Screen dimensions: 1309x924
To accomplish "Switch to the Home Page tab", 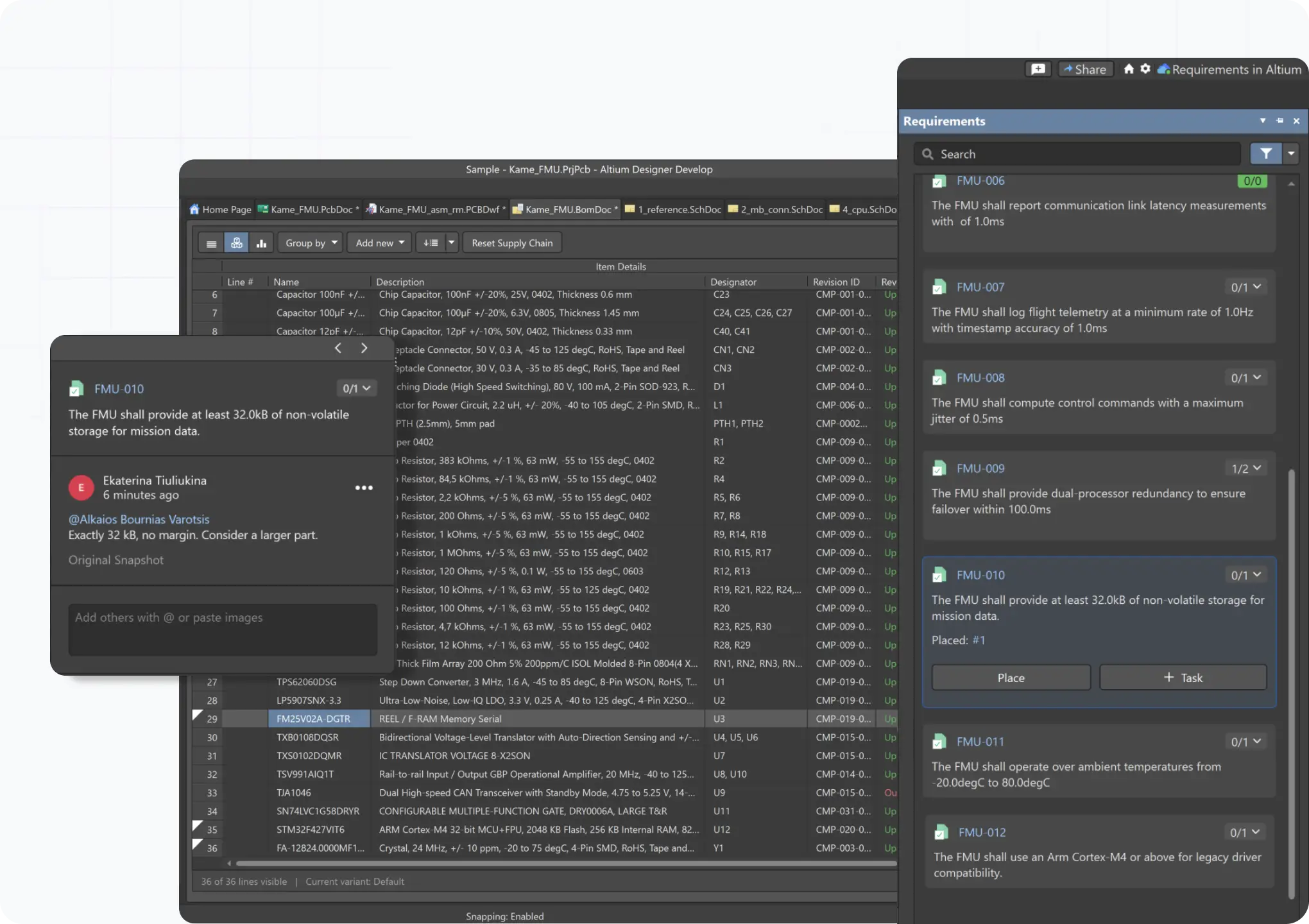I will [220, 209].
